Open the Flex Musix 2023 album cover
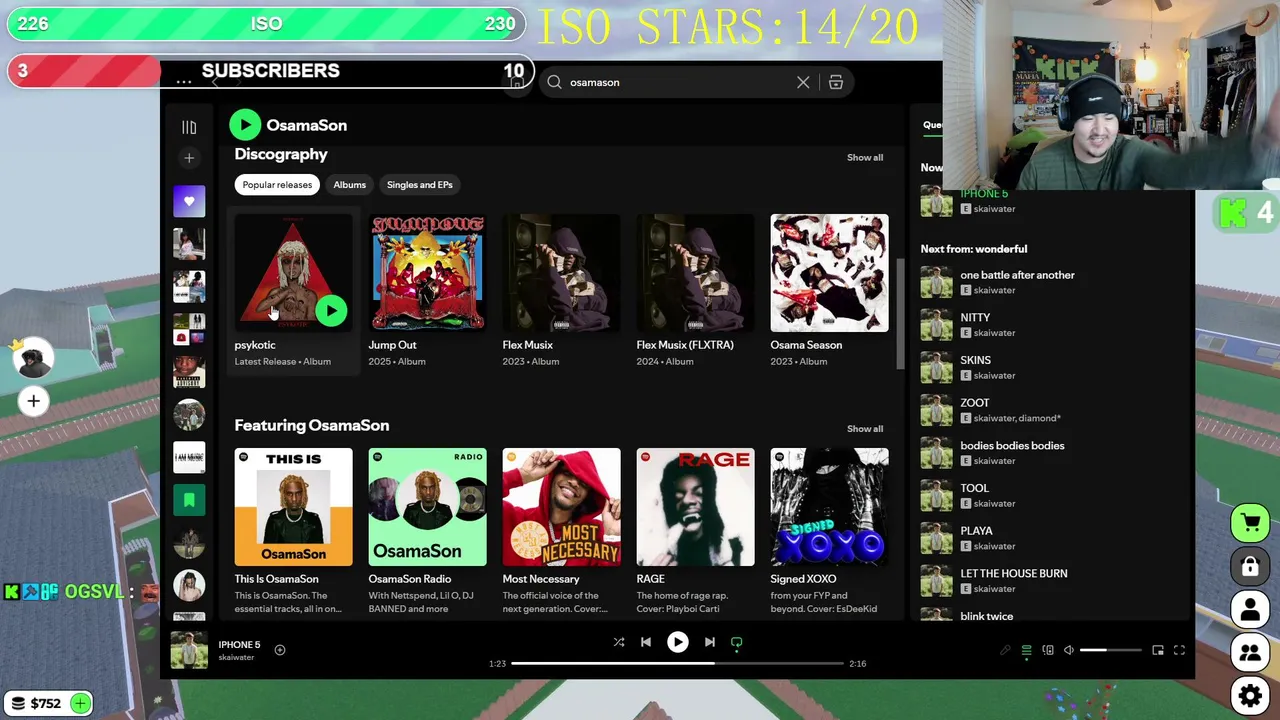1280x720 pixels. click(x=561, y=272)
